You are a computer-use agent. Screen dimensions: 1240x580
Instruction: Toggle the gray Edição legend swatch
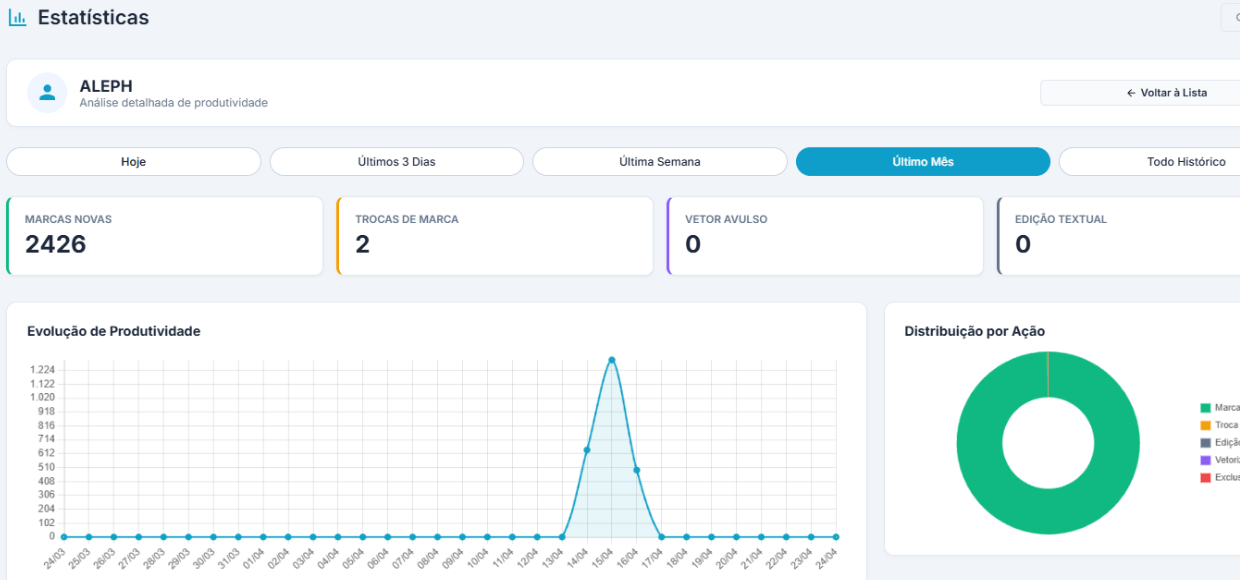pos(1205,443)
